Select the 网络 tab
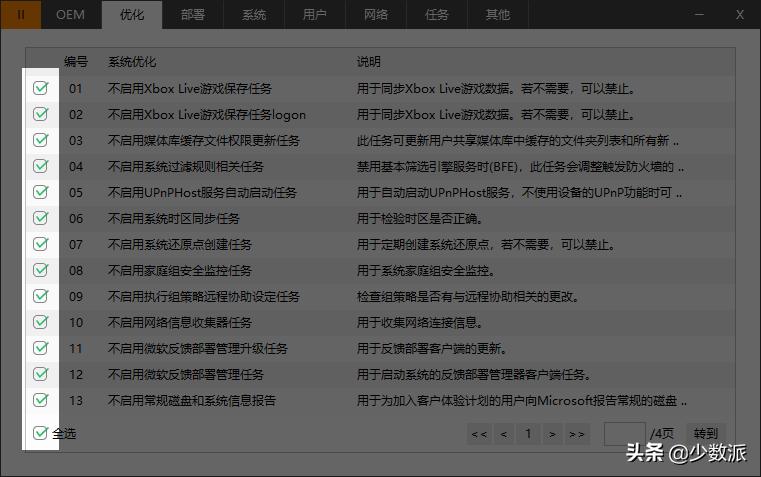The width and height of the screenshot is (761, 477). click(x=376, y=15)
